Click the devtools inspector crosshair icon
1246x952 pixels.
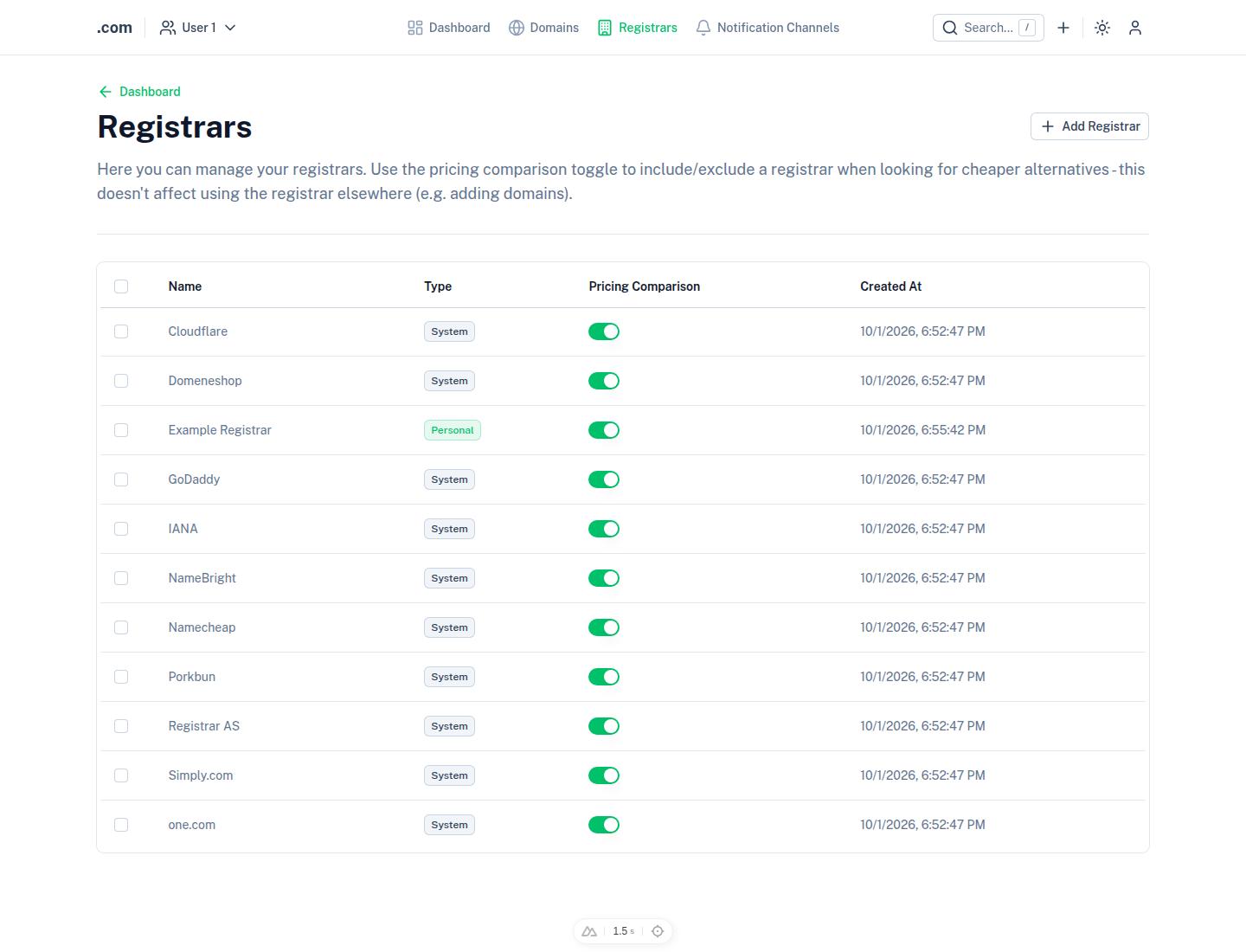pos(658,931)
